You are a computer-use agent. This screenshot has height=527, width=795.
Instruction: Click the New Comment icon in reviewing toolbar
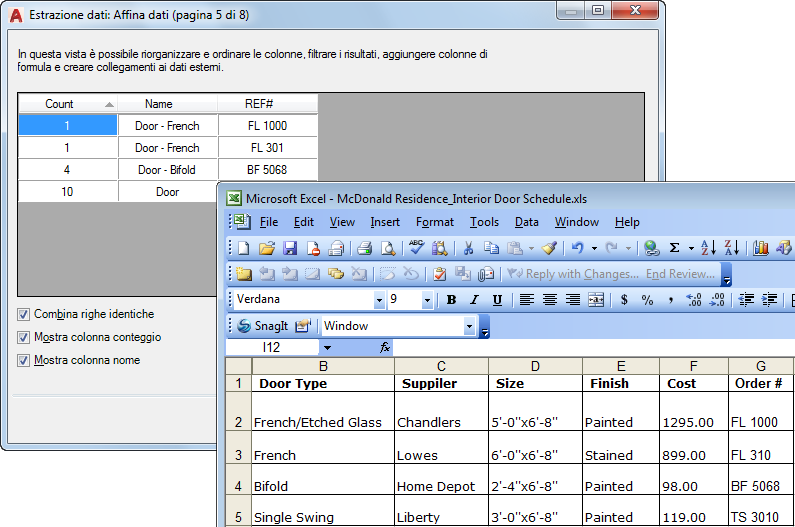[244, 274]
